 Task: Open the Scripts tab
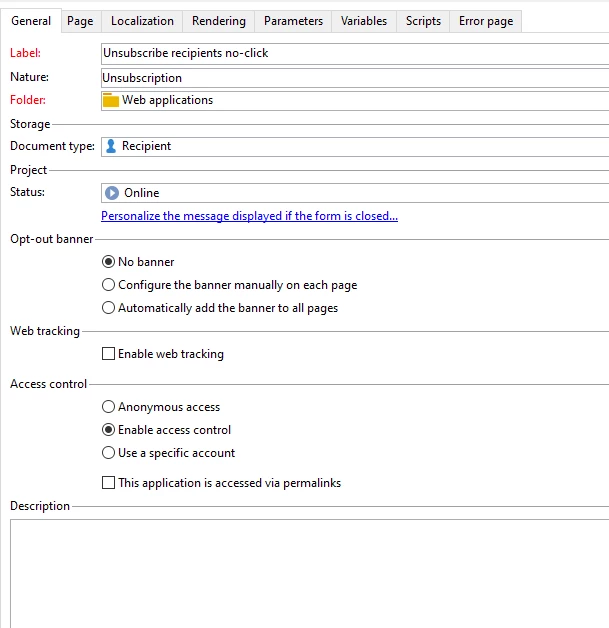point(423,21)
